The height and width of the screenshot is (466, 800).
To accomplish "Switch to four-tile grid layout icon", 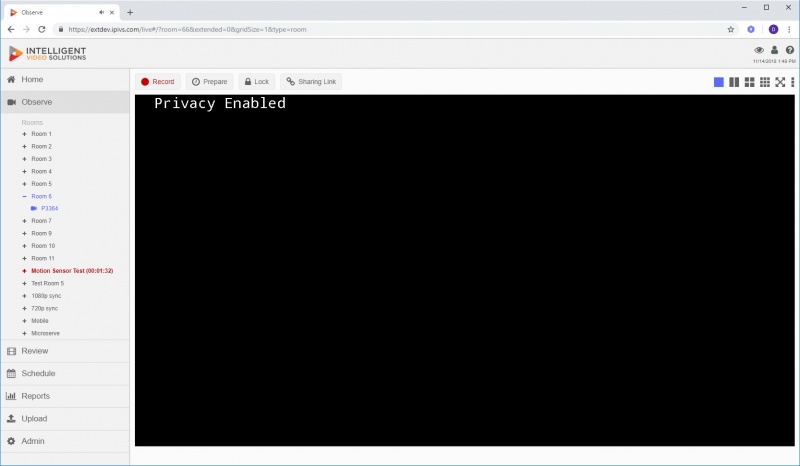I will [x=749, y=82].
